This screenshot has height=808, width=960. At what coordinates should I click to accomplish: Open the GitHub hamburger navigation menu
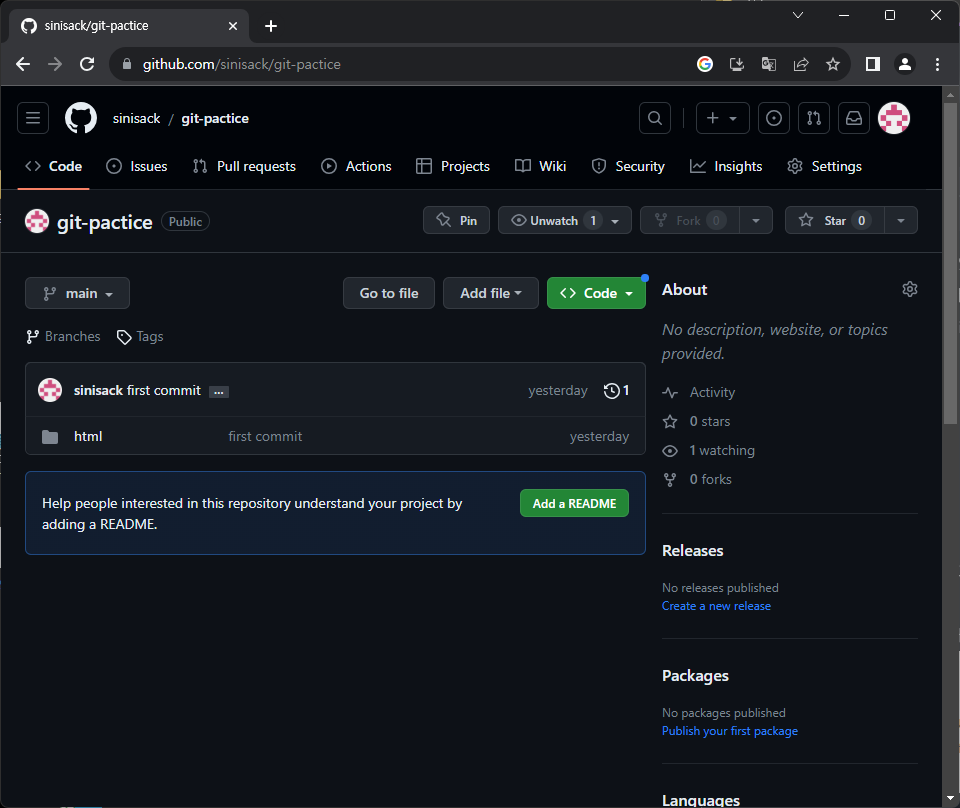point(33,118)
